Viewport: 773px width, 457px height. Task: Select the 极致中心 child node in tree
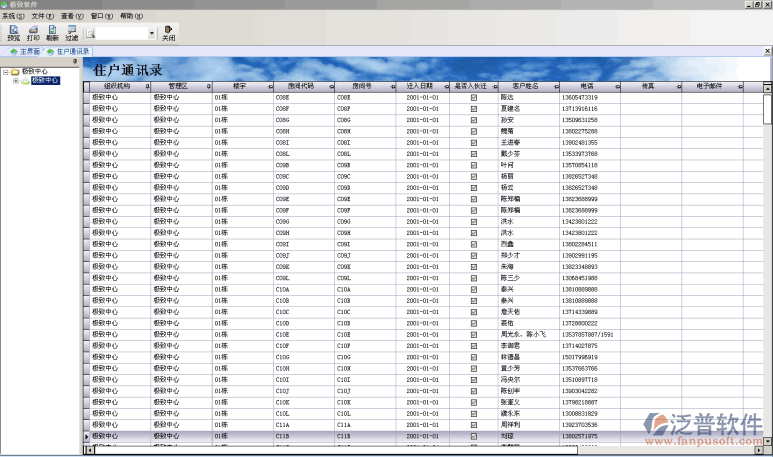pos(44,80)
